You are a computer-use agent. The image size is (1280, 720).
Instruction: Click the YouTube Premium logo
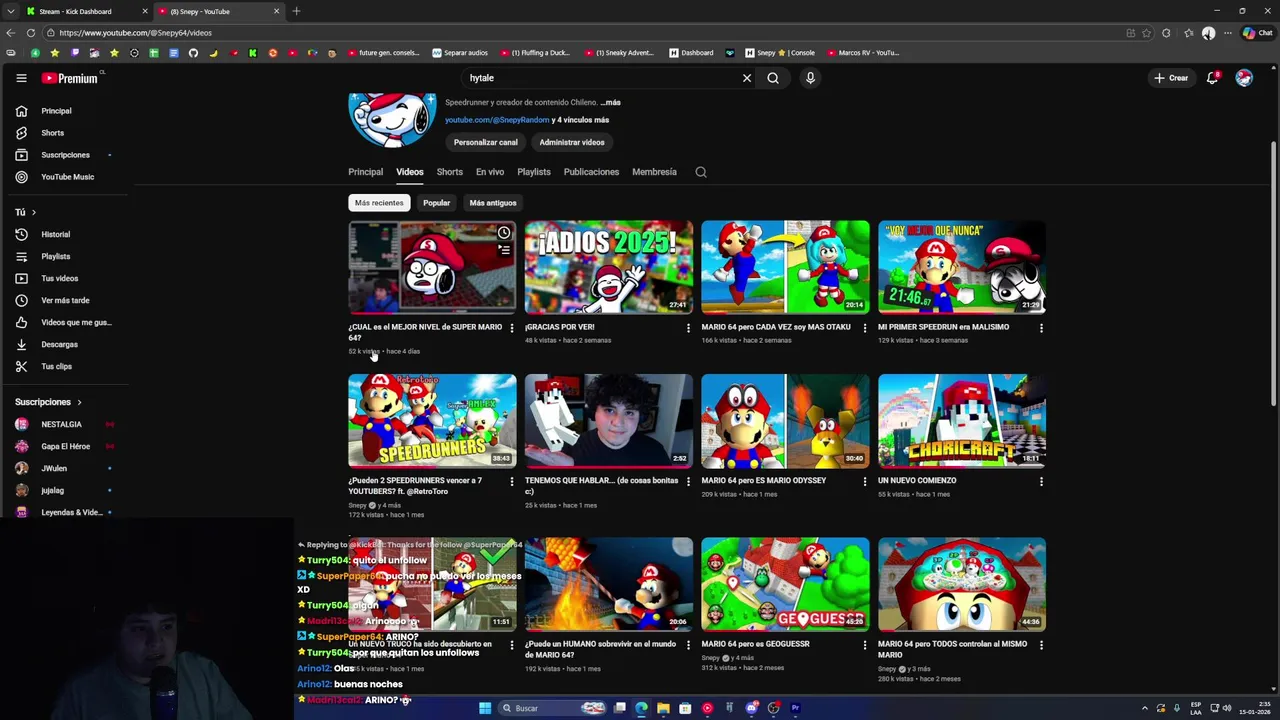click(70, 78)
